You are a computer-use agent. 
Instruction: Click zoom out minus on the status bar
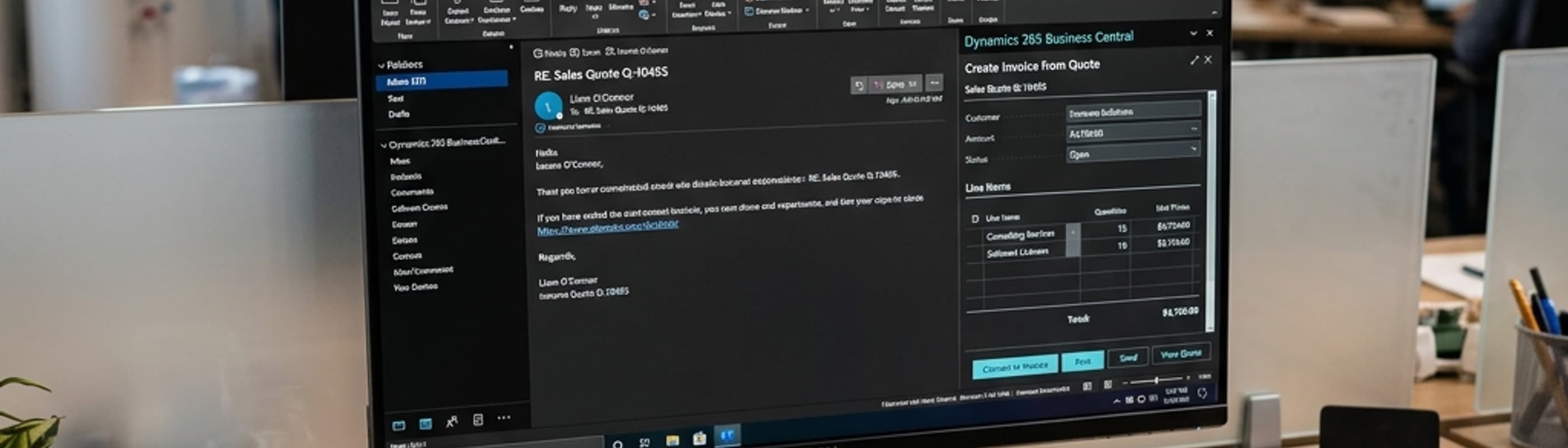click(x=1126, y=383)
